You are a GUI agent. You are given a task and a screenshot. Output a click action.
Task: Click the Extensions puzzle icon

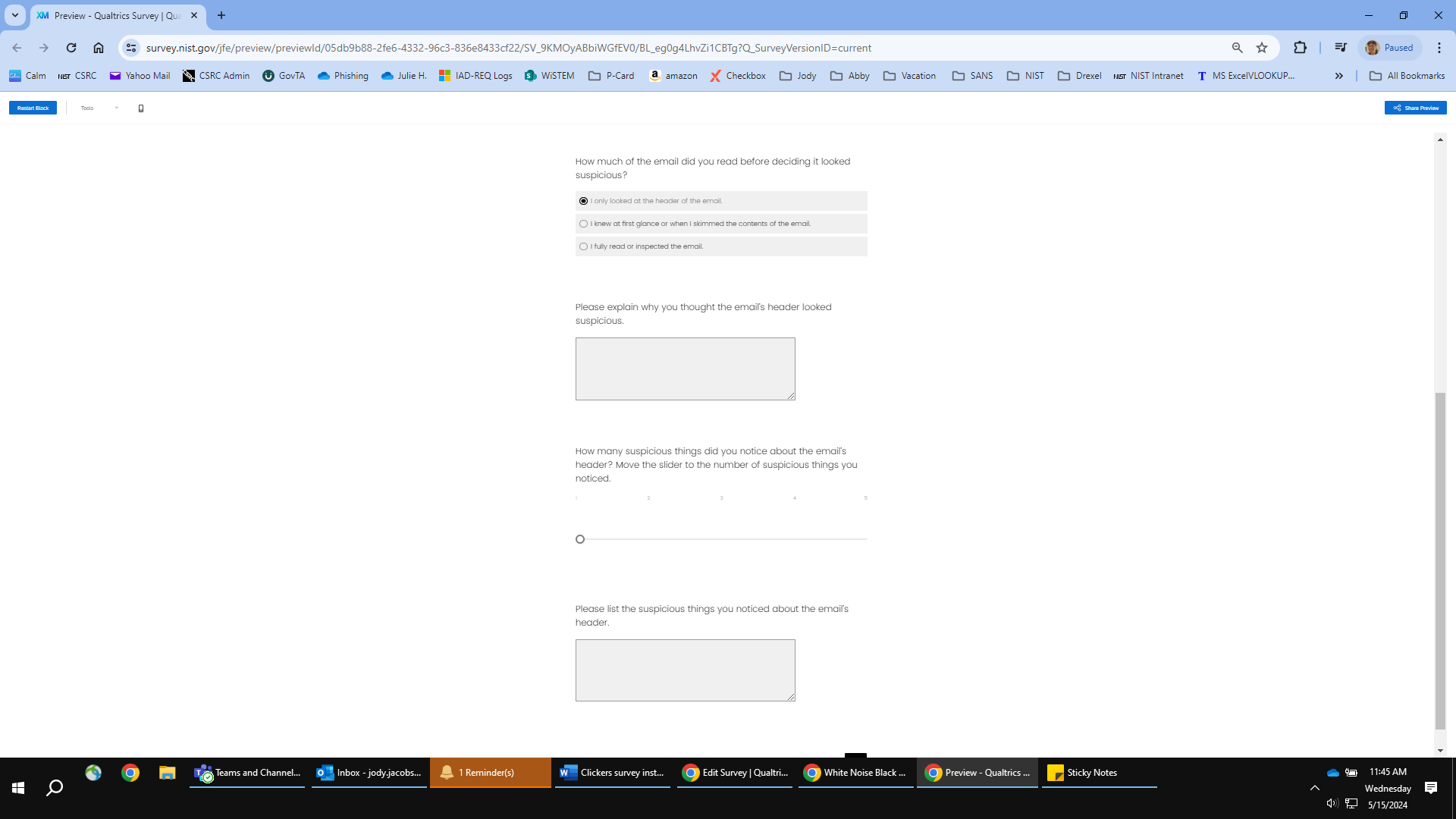(1300, 48)
